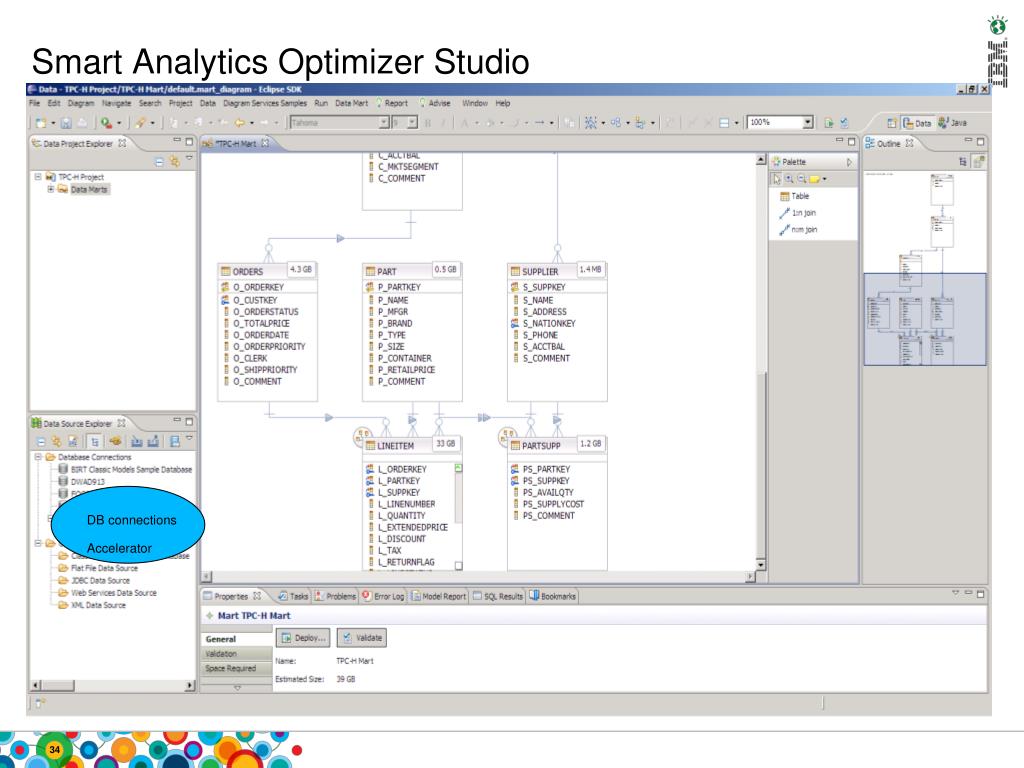Open the Data Mart menu

pos(351,103)
